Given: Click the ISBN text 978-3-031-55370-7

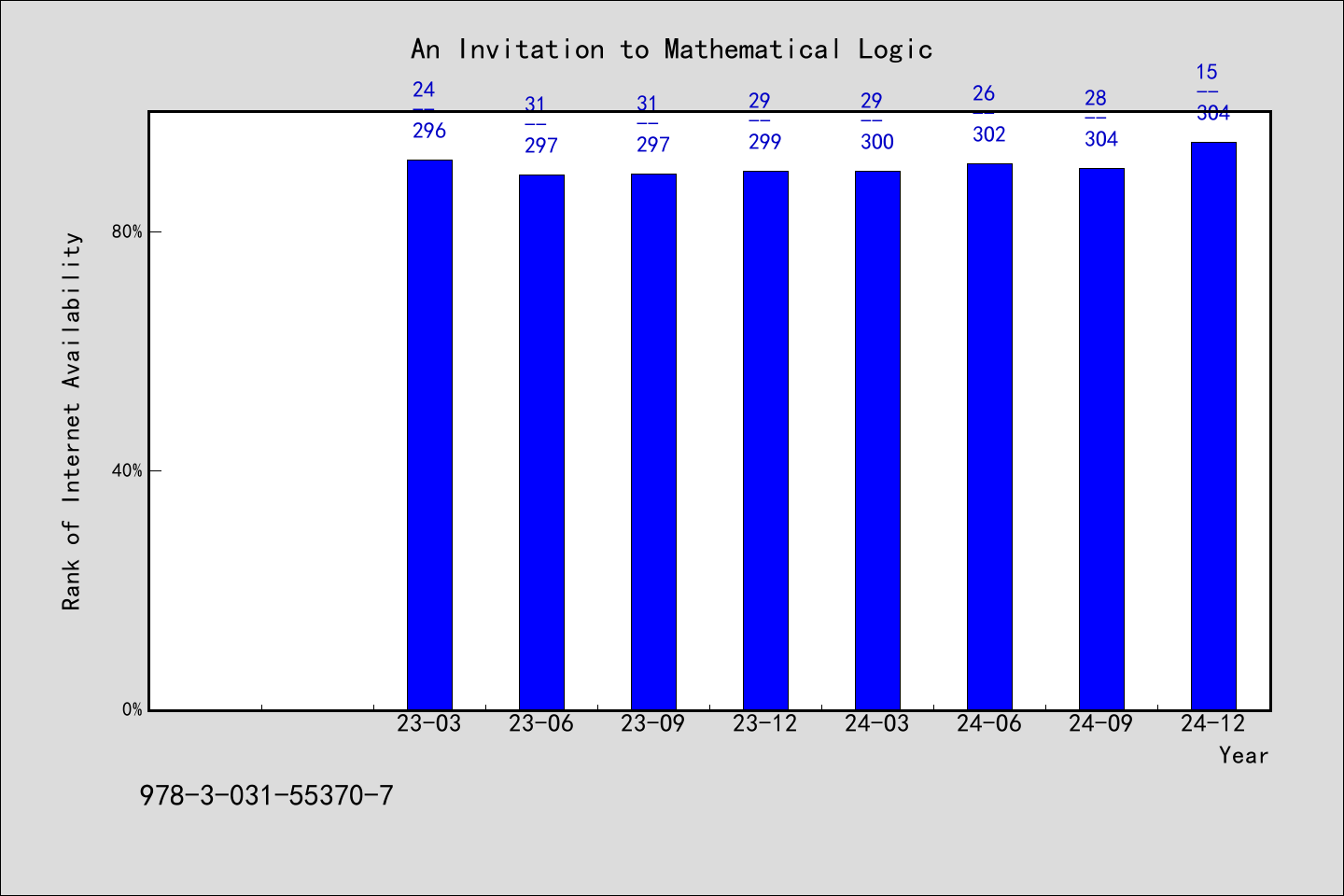Looking at the screenshot, I should pyautogui.click(x=266, y=796).
